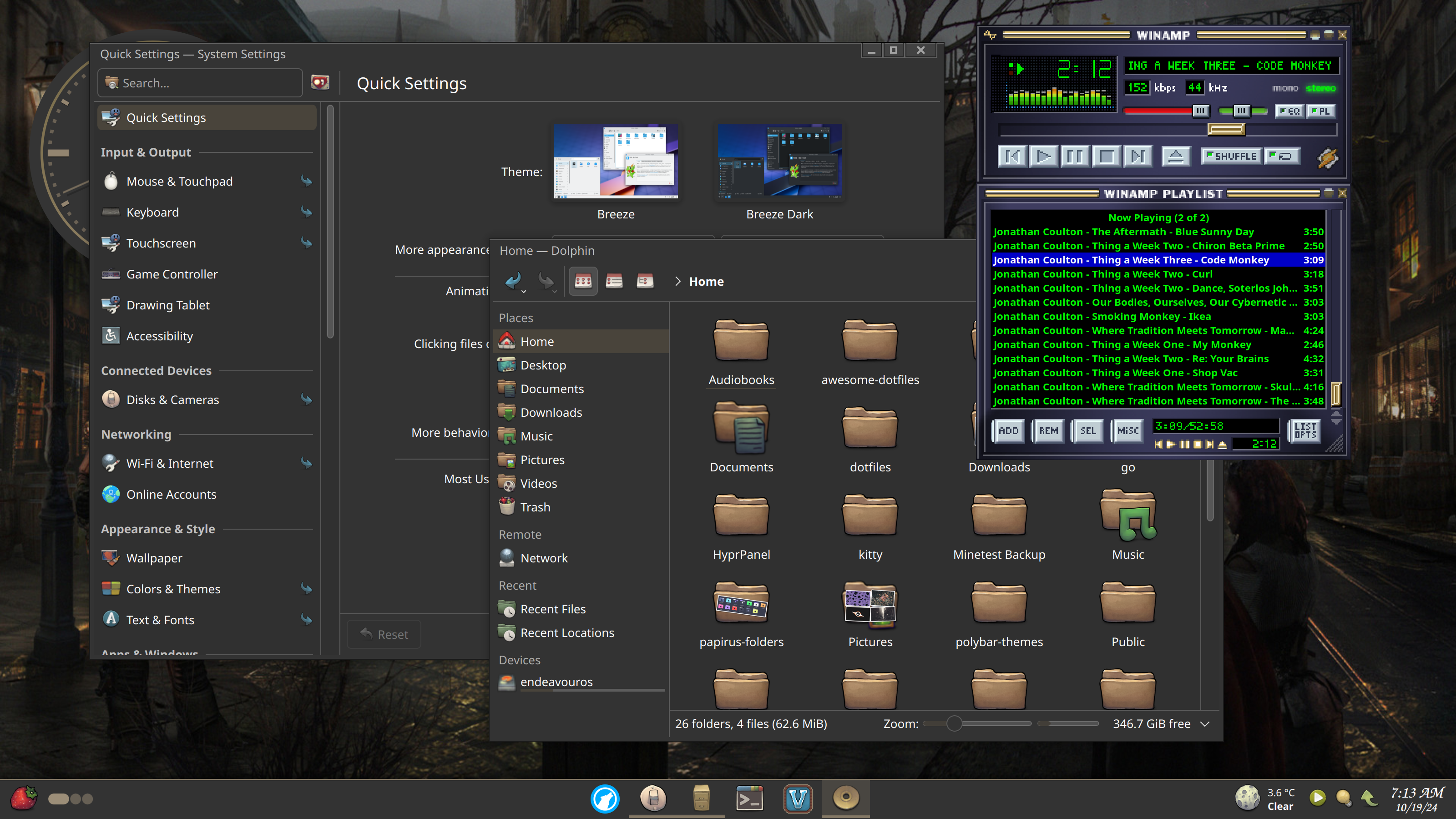Select the Breeze Dark theme thumbnail
The width and height of the screenshot is (1456, 819).
pyautogui.click(x=779, y=161)
